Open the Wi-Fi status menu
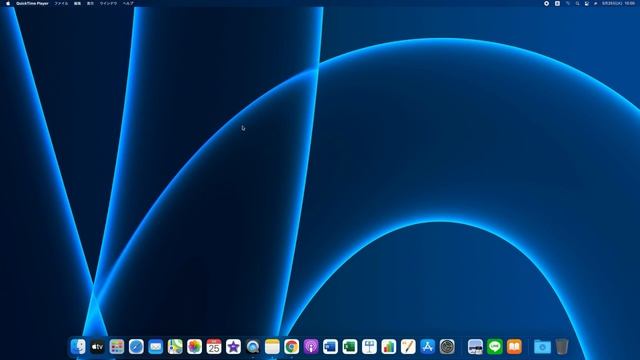 [568, 3]
